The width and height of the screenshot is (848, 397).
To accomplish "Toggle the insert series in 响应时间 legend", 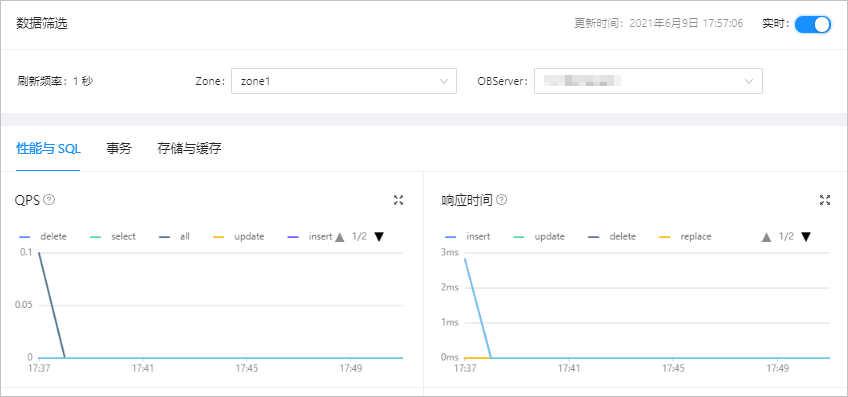I will click(x=467, y=236).
